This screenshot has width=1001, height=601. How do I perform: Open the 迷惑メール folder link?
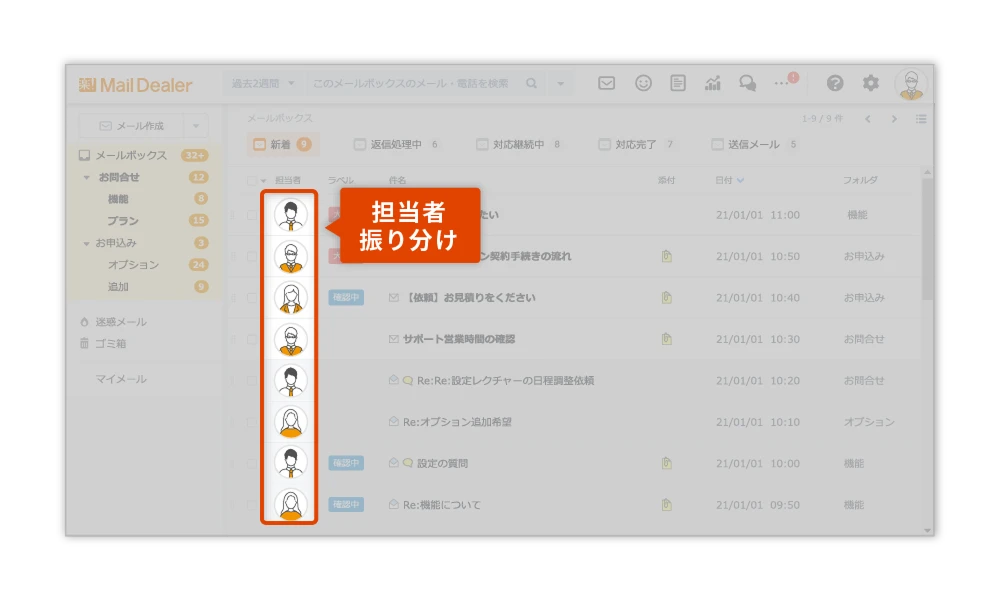120,322
